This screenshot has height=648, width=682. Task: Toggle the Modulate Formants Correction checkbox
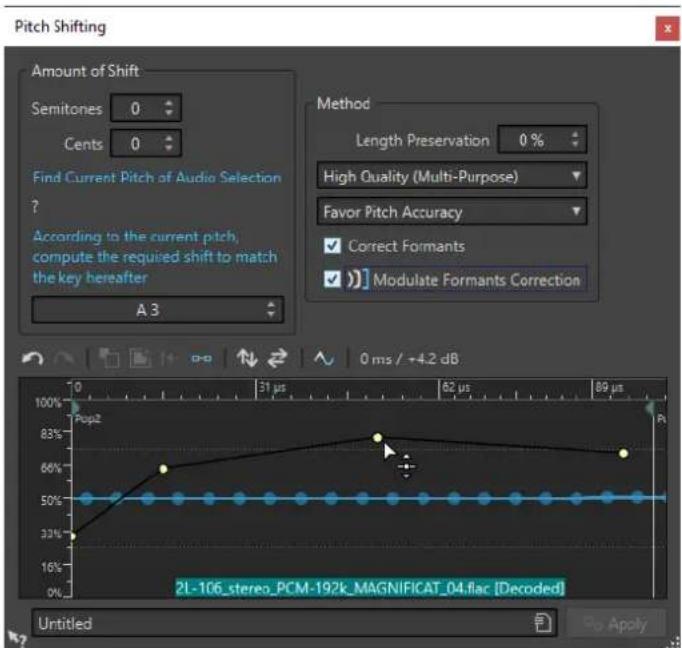pyautogui.click(x=332, y=279)
